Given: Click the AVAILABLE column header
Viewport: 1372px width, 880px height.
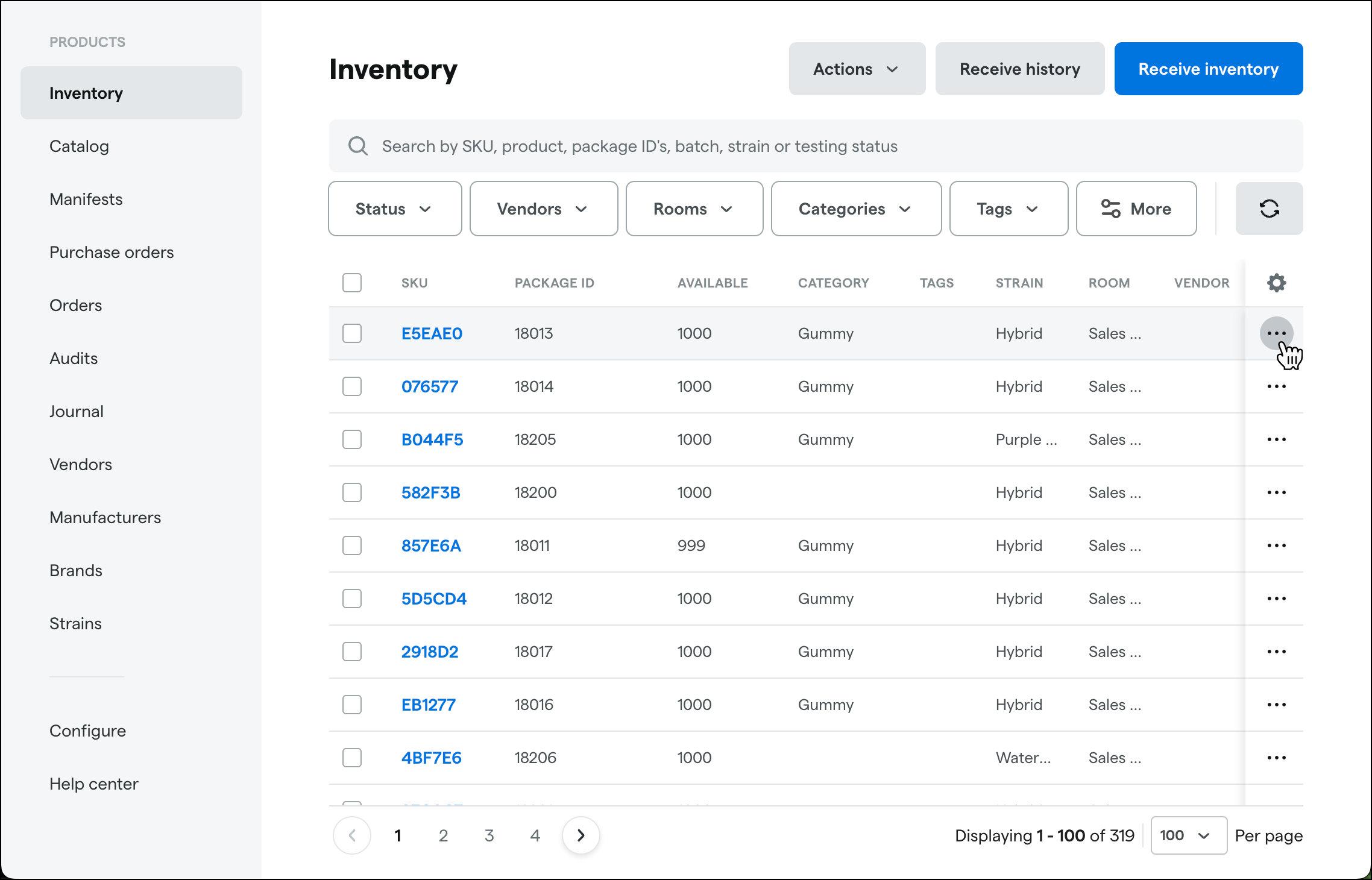Looking at the screenshot, I should point(713,283).
